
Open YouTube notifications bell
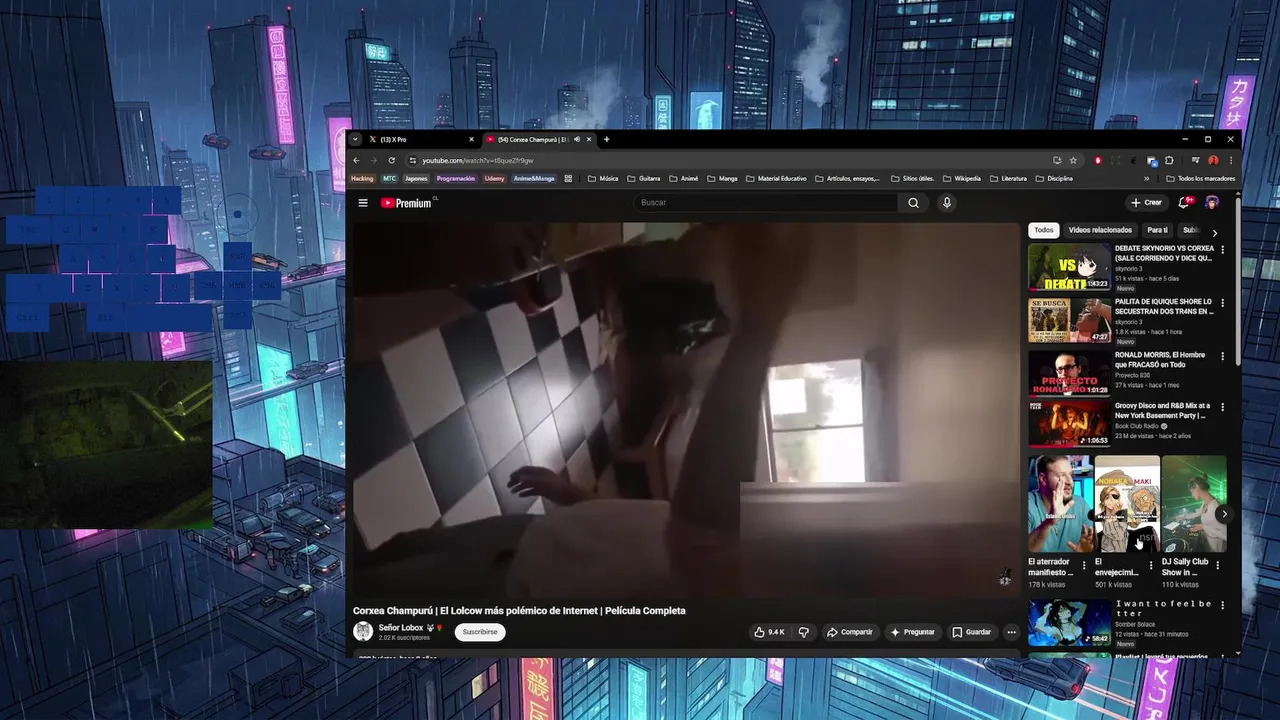point(1184,203)
